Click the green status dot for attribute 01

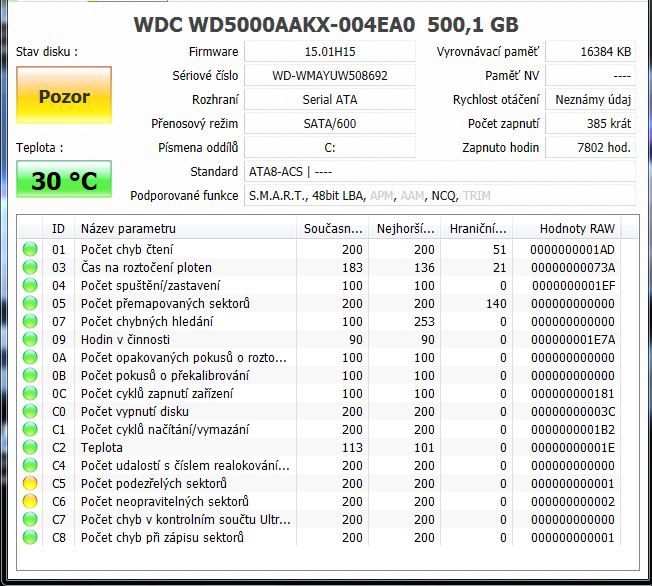30,249
